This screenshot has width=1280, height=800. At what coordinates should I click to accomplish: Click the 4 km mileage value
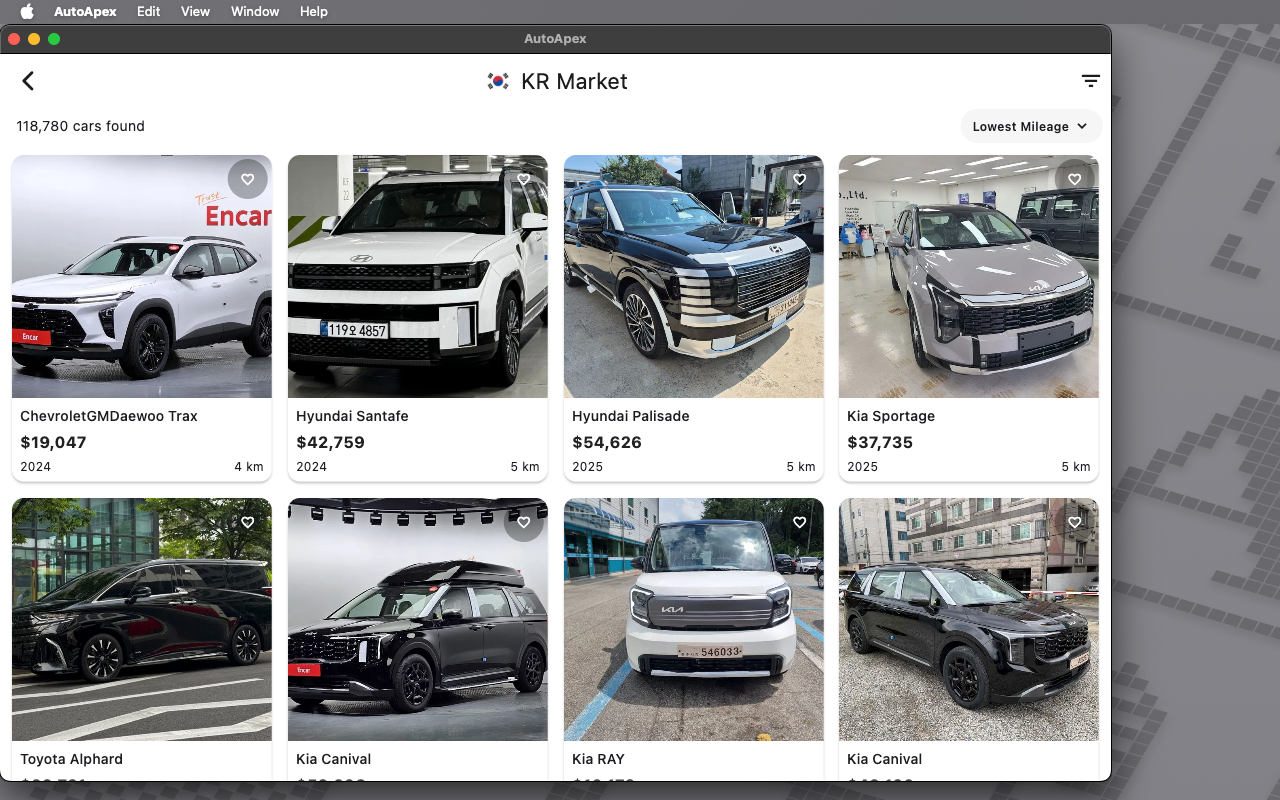pos(249,467)
